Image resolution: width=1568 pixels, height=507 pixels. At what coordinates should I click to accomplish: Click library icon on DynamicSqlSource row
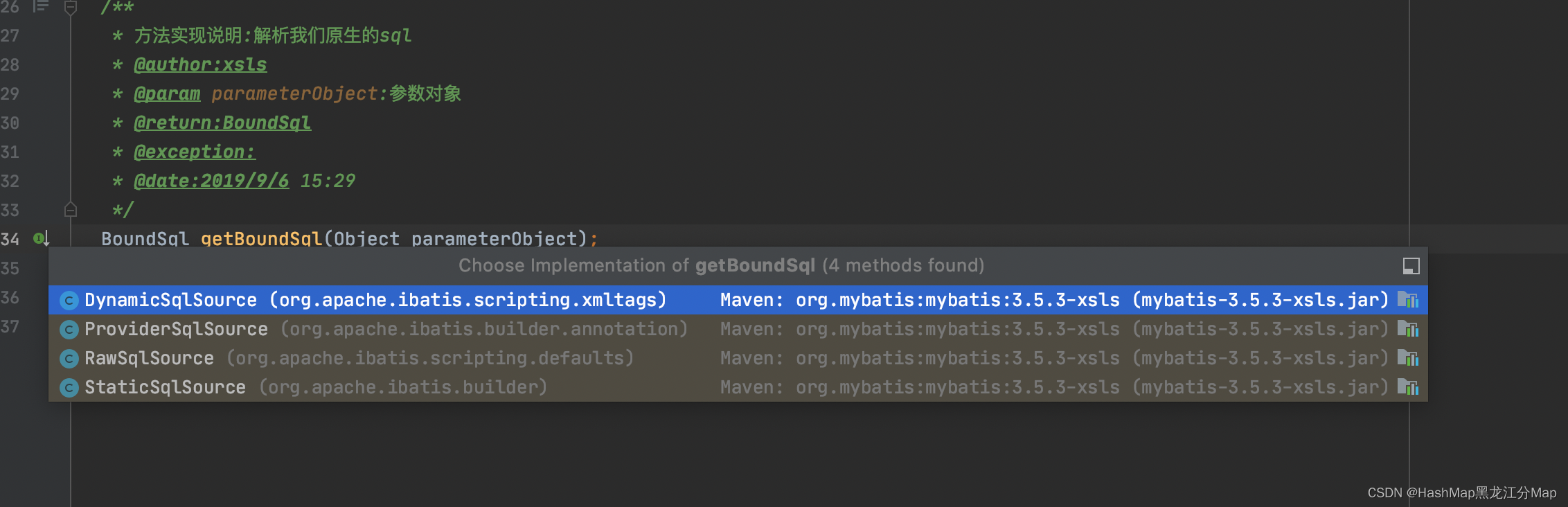1408,300
